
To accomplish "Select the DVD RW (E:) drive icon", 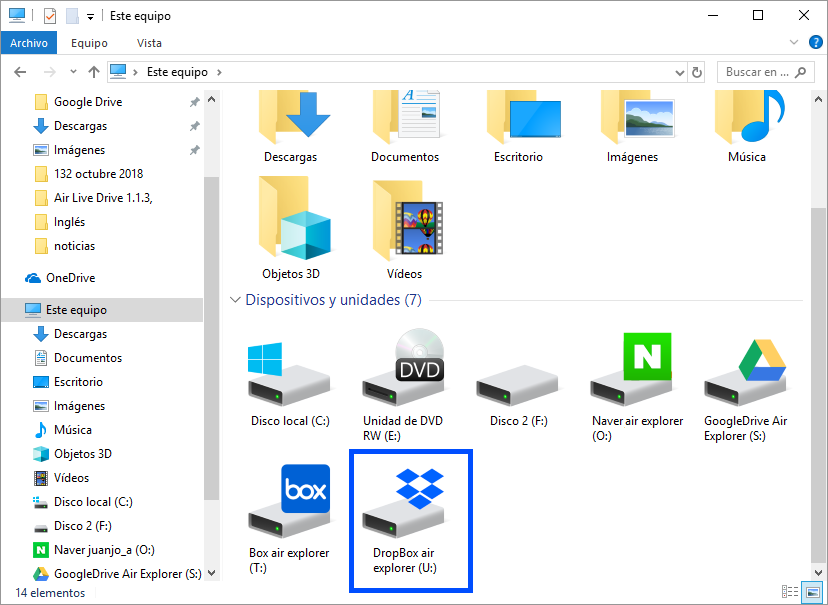I will click(404, 367).
